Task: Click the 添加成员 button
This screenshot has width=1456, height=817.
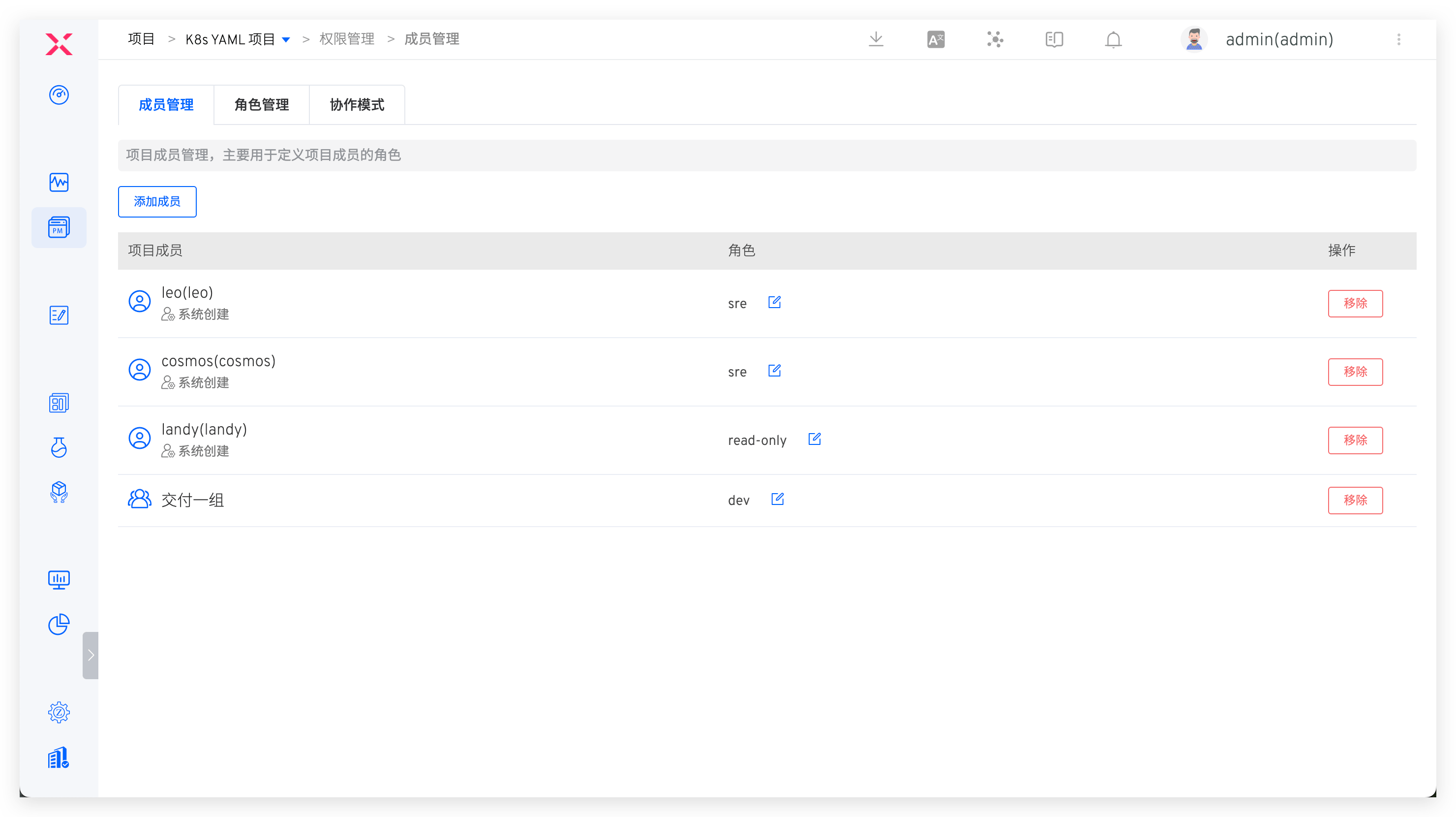Action: tap(157, 201)
